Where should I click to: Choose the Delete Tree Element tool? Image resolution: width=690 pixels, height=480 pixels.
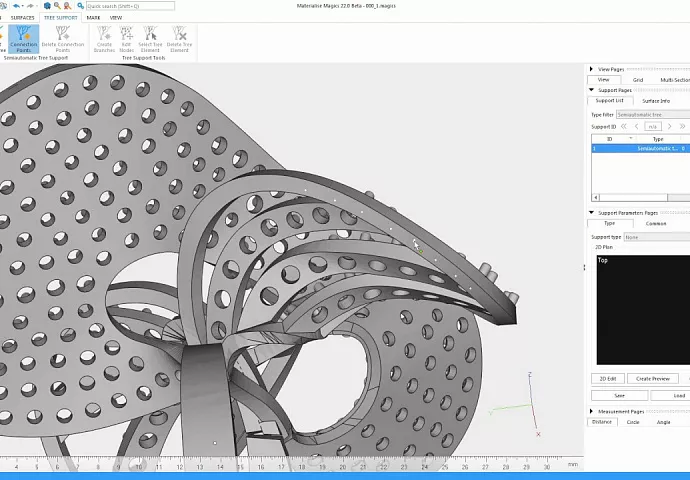coord(179,39)
